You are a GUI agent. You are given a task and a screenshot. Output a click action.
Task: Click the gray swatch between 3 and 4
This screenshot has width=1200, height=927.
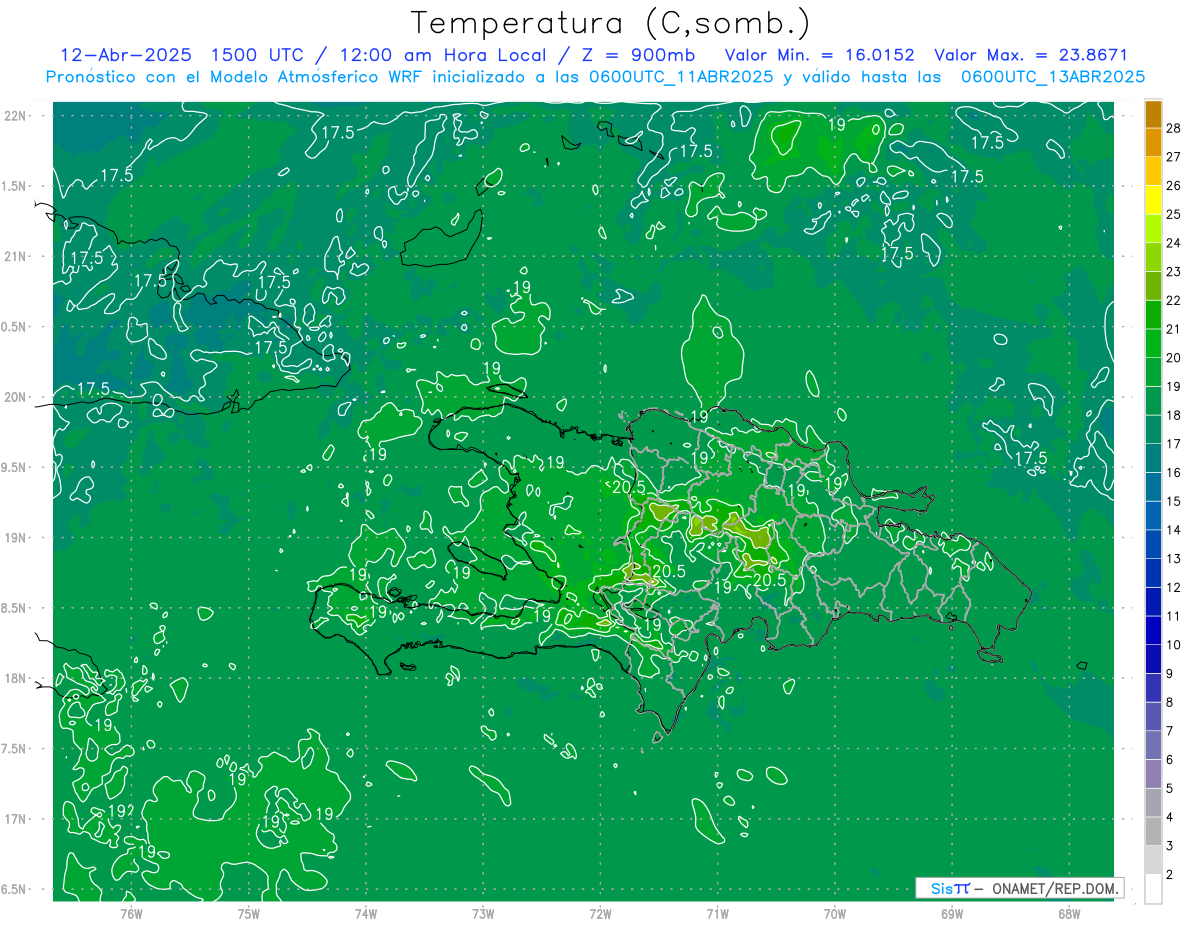pyautogui.click(x=1153, y=831)
